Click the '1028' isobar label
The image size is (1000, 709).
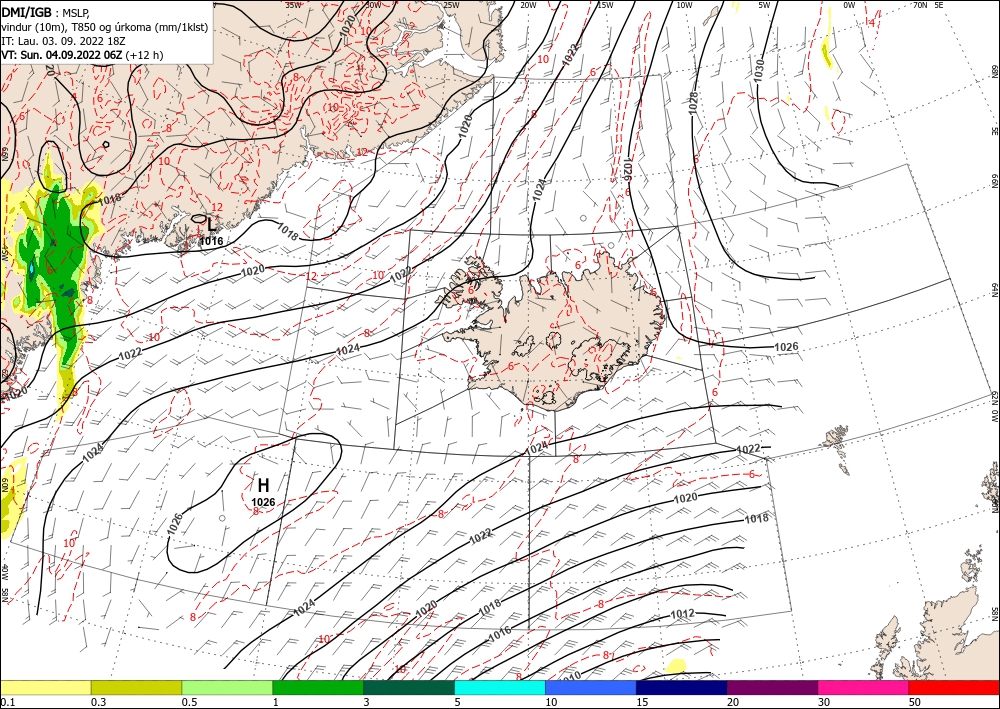(x=694, y=103)
